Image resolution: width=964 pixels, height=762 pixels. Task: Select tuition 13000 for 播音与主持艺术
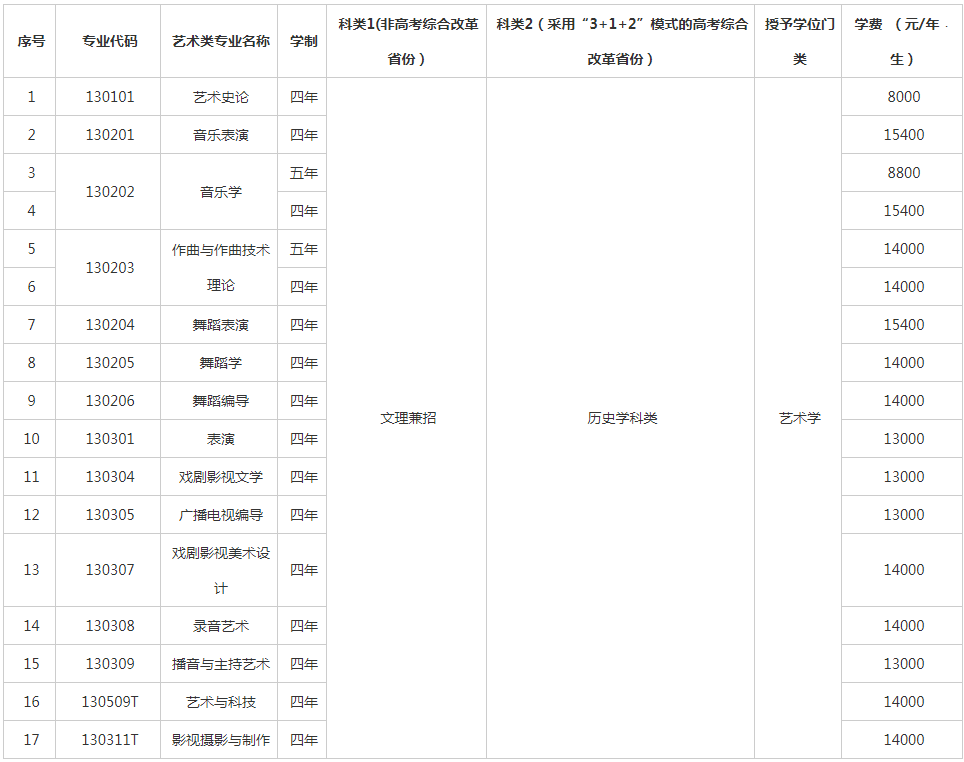pos(903,664)
